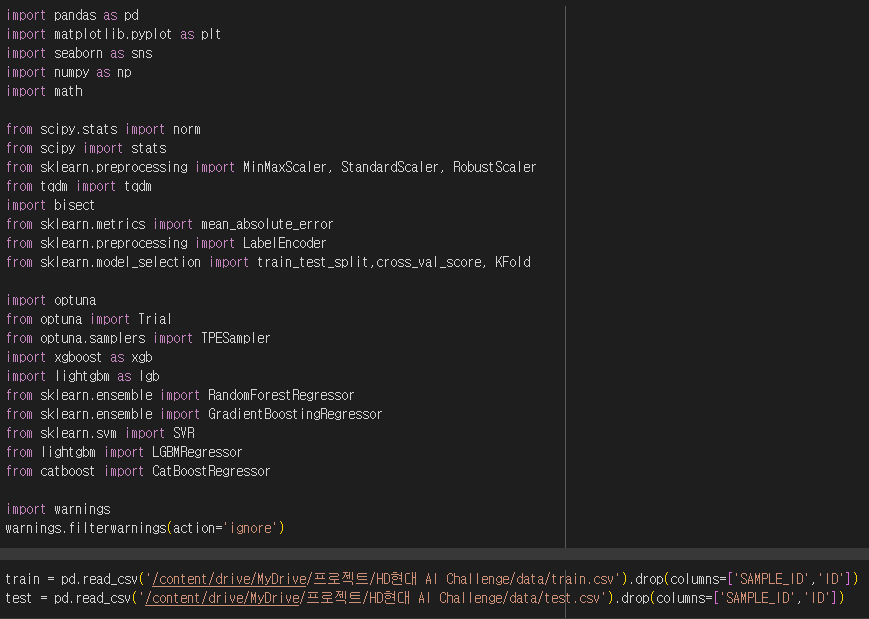This screenshot has height=619, width=869.
Task: Click the 'ignore' string in filterwarnings
Action: point(251,528)
